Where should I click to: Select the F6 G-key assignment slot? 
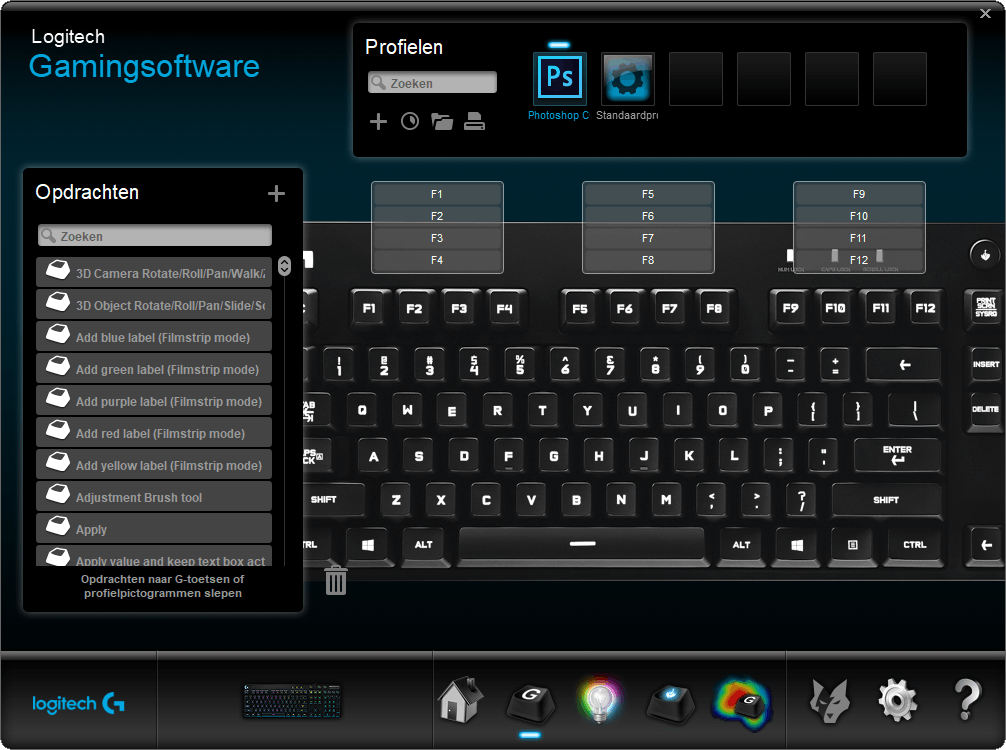648,216
